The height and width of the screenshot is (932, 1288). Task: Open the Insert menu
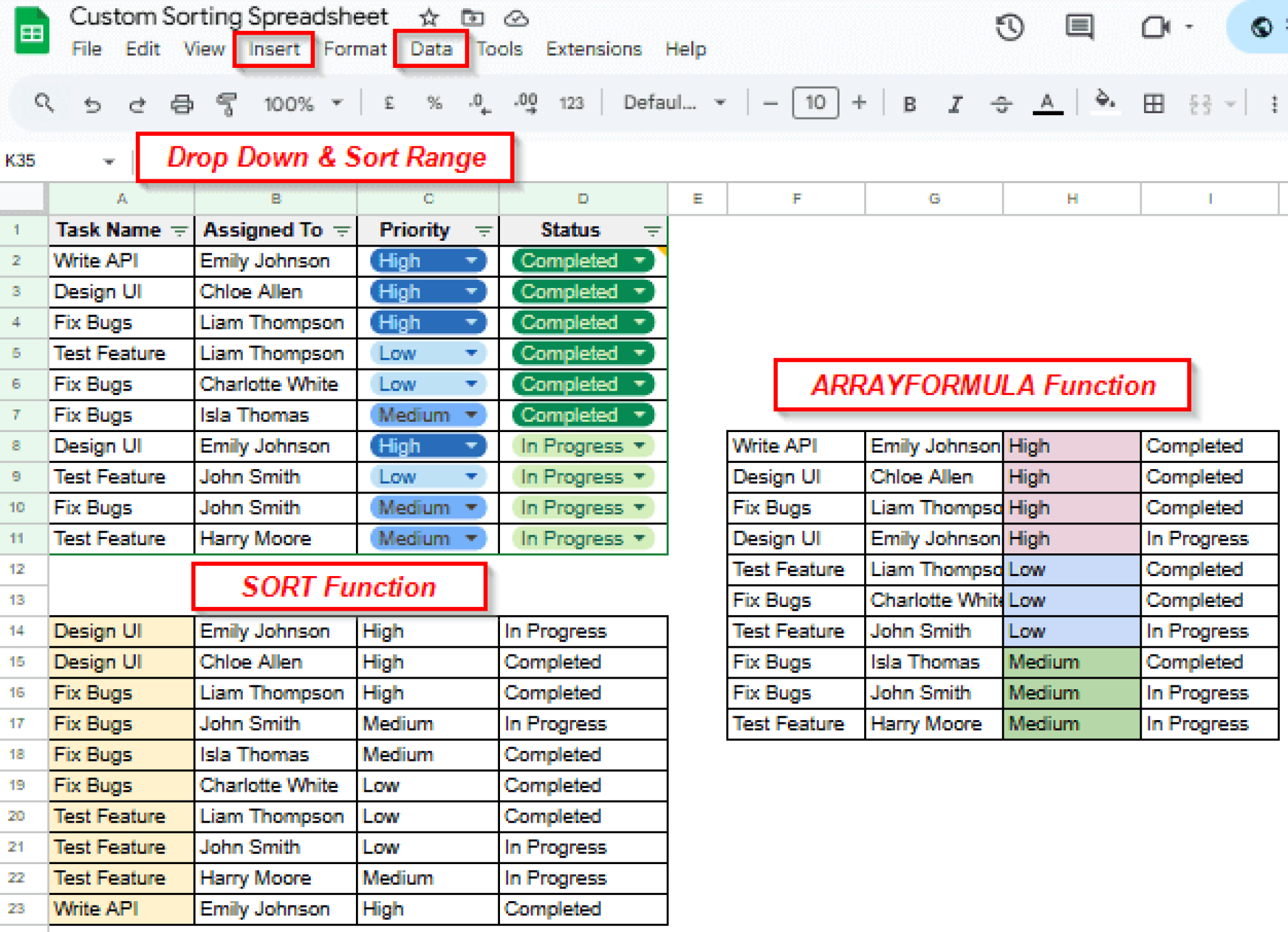(274, 49)
